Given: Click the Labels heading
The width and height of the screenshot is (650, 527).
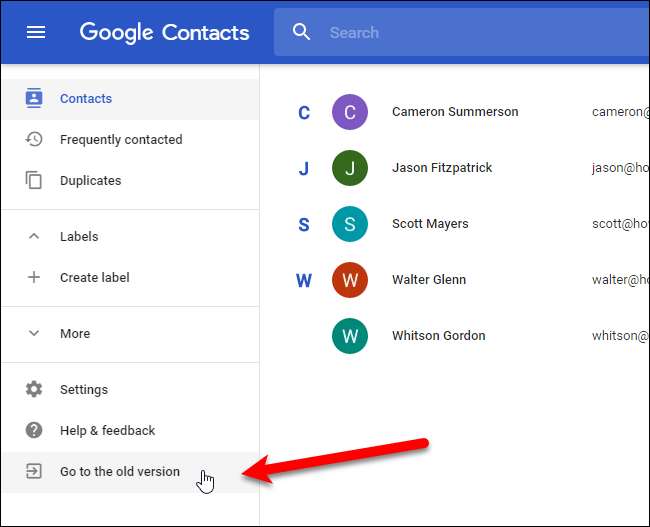Looking at the screenshot, I should click(79, 236).
